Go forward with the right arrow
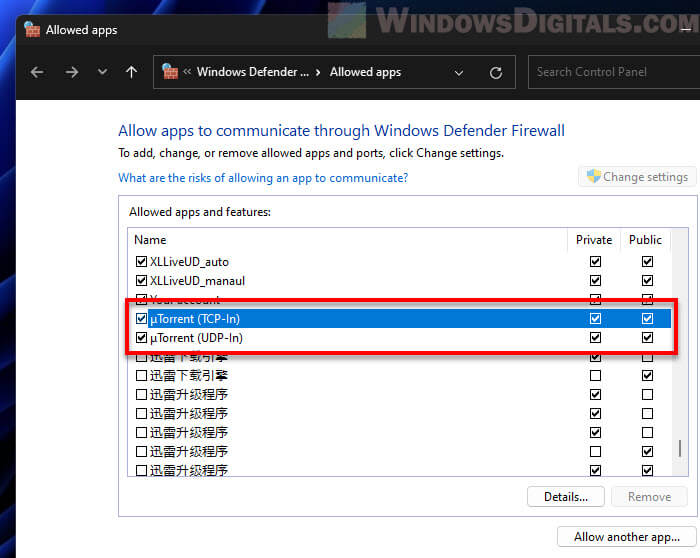The image size is (700, 558). pos(71,72)
